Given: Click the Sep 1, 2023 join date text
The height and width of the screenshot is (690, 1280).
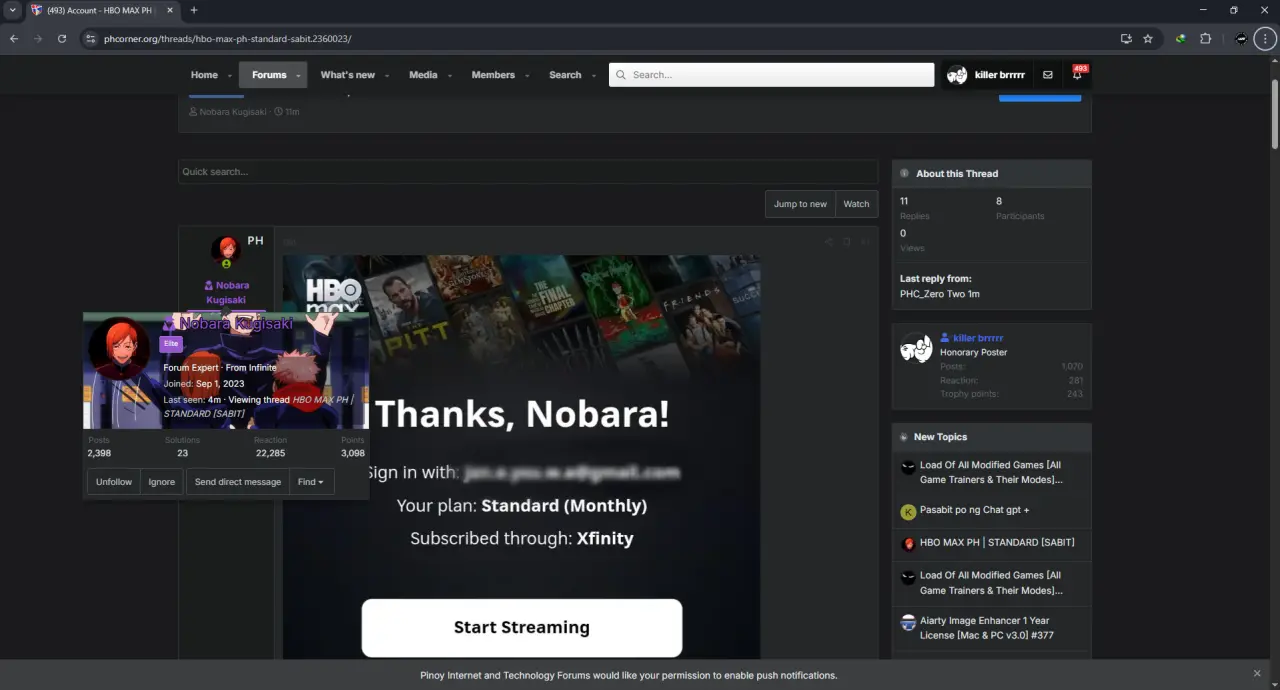Looking at the screenshot, I should point(220,384).
